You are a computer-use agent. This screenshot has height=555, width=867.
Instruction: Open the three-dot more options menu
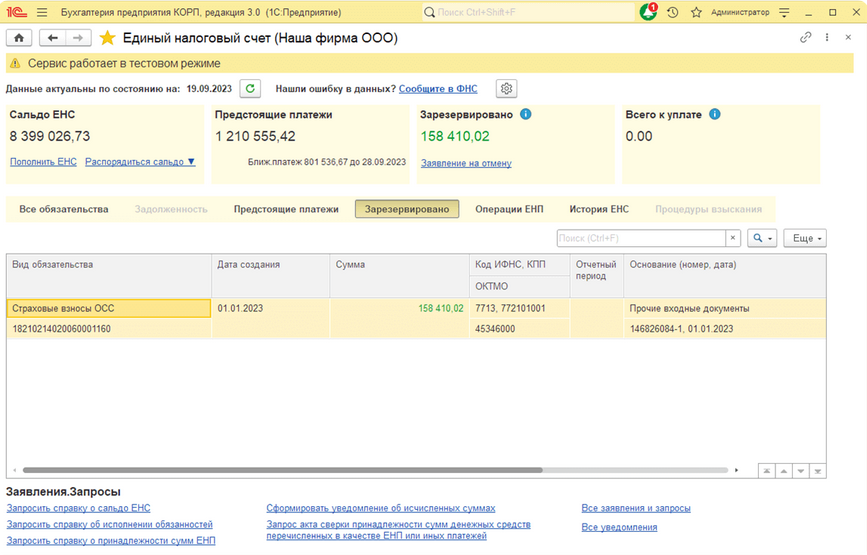pyautogui.click(x=827, y=37)
